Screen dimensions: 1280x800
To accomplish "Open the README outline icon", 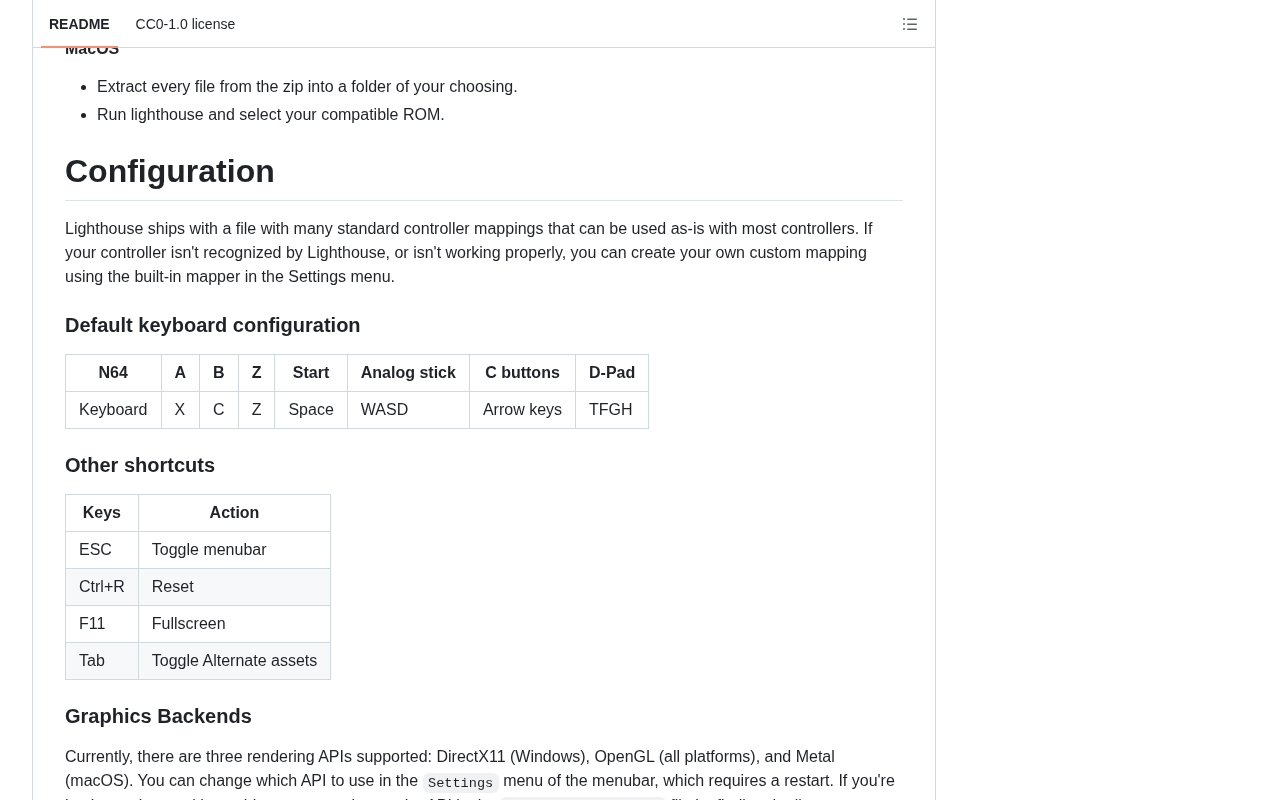I will [910, 24].
